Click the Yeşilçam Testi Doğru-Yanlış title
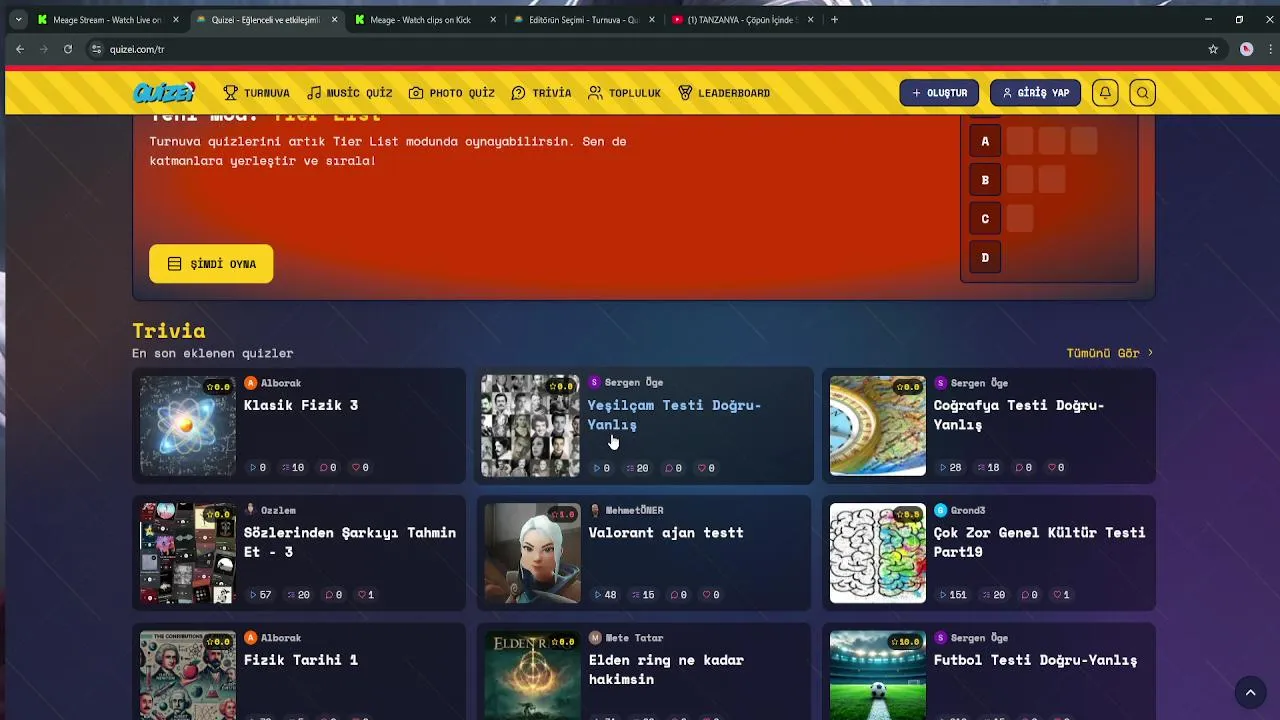This screenshot has width=1280, height=720. (x=674, y=415)
